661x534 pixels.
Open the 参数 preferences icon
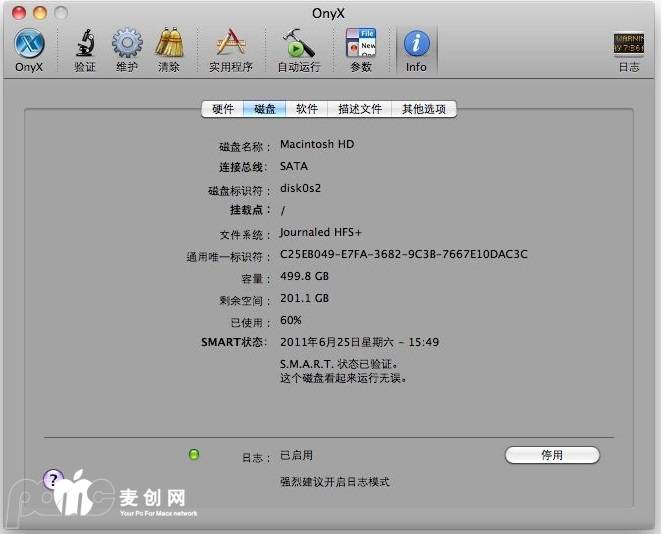point(361,45)
